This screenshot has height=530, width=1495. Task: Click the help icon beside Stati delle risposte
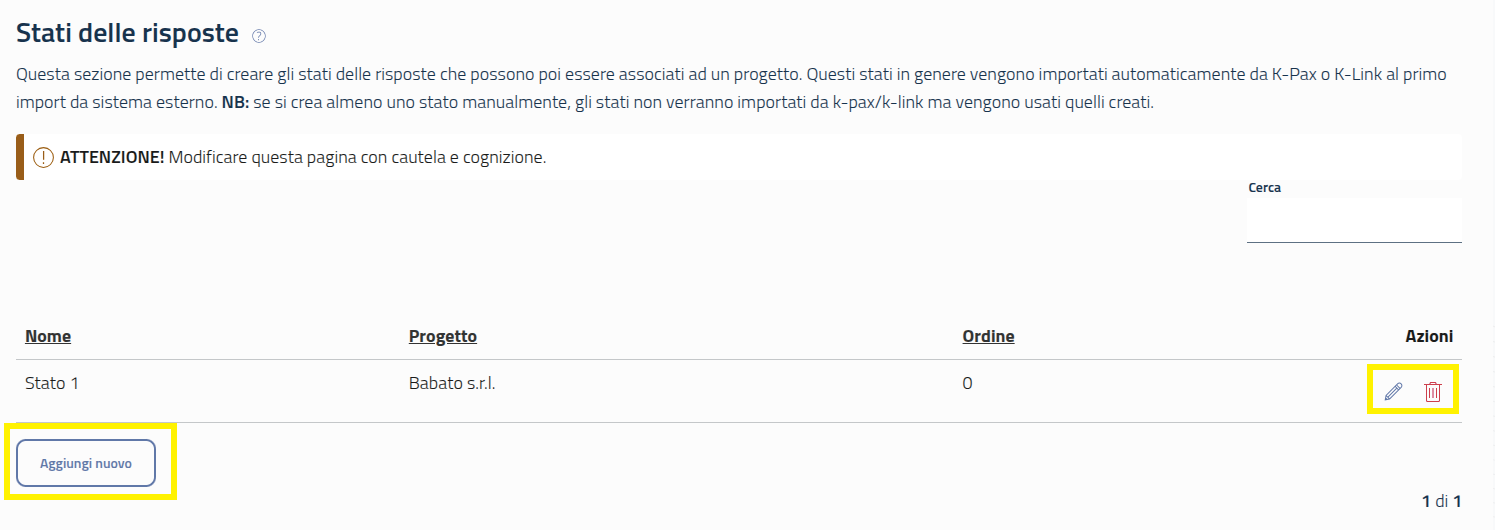pyautogui.click(x=259, y=36)
